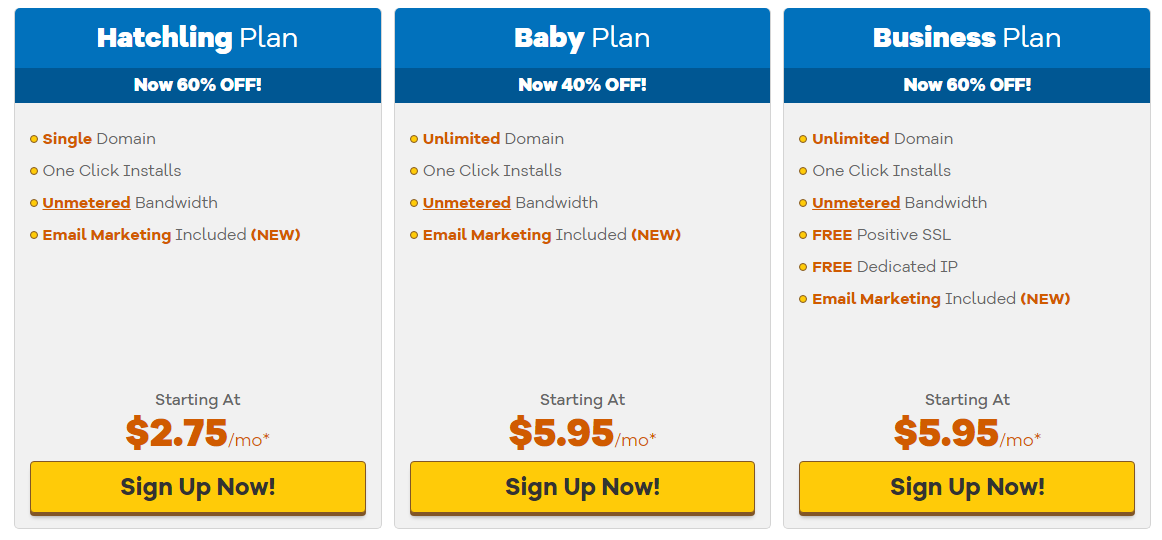Click the yellow bullet beside Single Domain

pyautogui.click(x=34, y=139)
